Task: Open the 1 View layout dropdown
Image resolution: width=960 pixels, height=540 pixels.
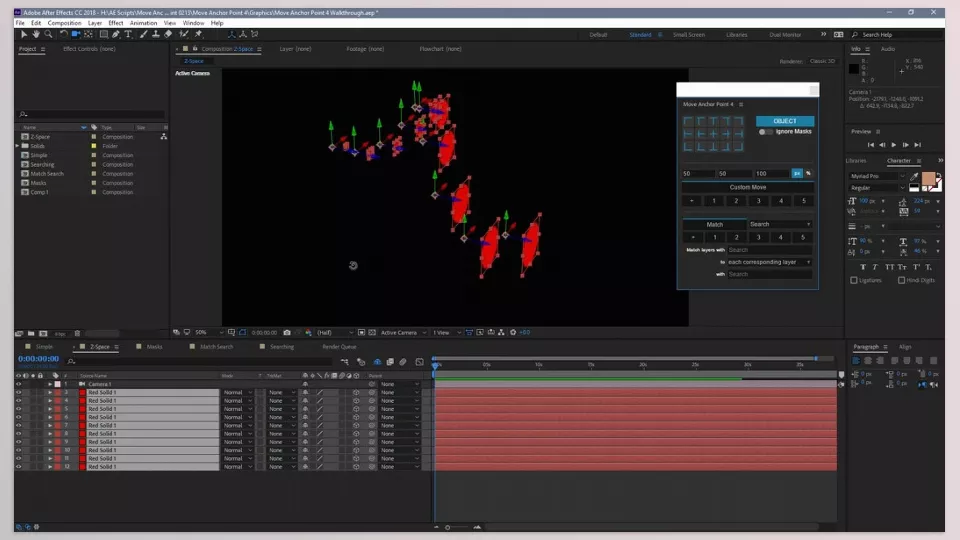Action: point(447,332)
